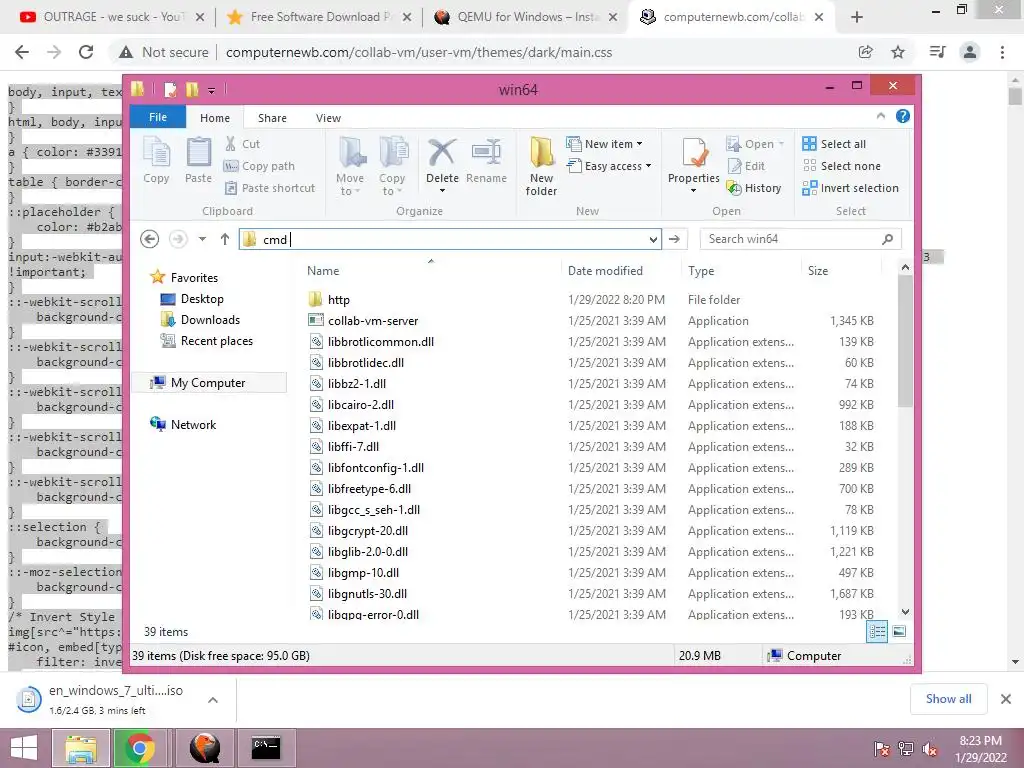Open file History from ribbon
The image size is (1024, 768).
[754, 188]
